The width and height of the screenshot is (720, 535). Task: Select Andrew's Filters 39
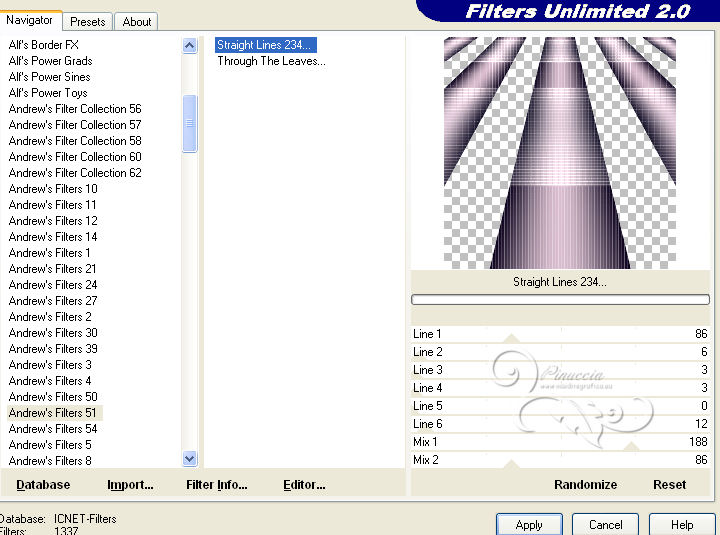(x=53, y=349)
